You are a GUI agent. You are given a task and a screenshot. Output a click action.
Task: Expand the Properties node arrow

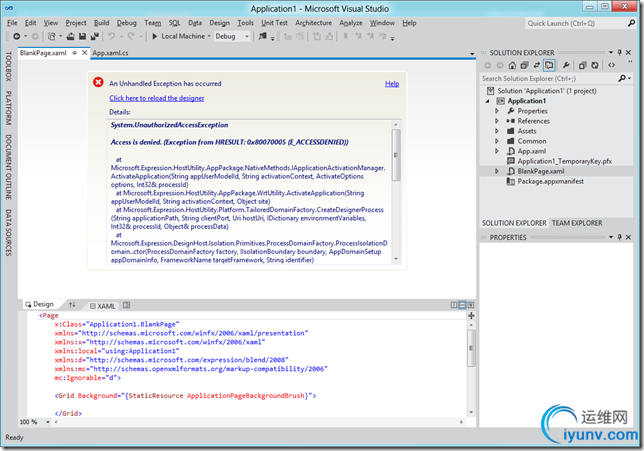coord(497,111)
